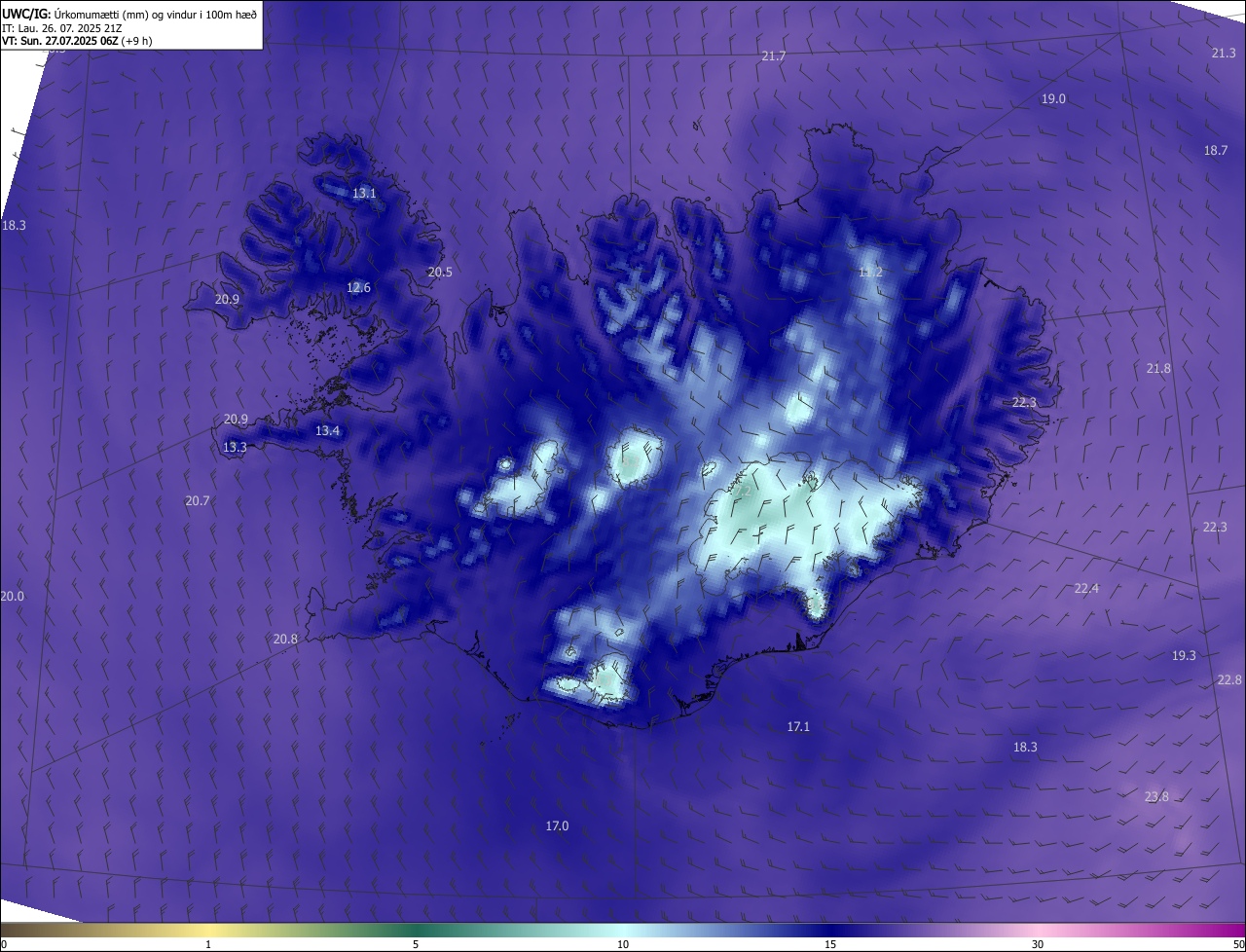The width and height of the screenshot is (1246, 952).
Task: Click the title line starting with UWC/IG
Action: 129,14
